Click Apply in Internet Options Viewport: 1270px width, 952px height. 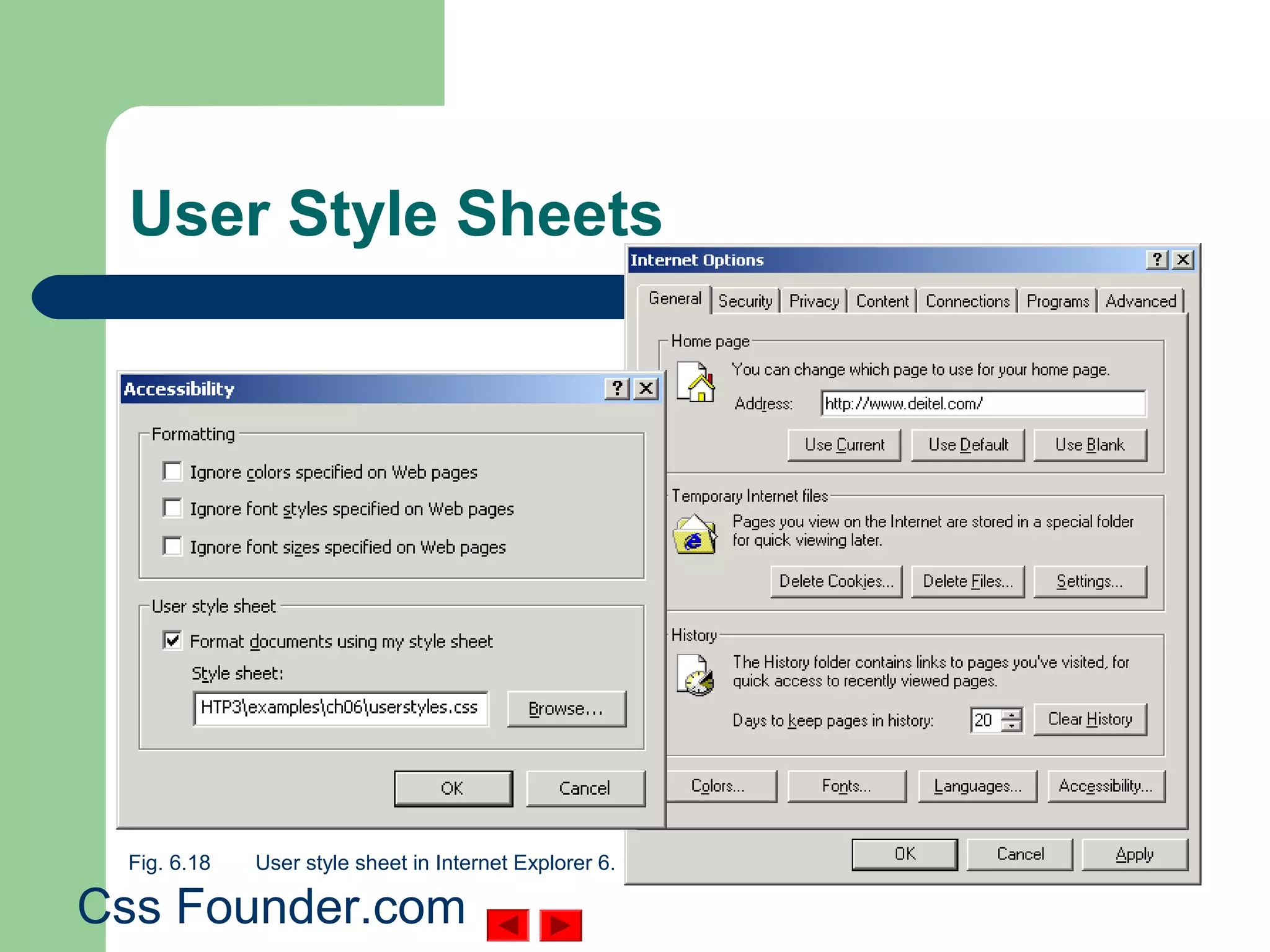pyautogui.click(x=1135, y=855)
